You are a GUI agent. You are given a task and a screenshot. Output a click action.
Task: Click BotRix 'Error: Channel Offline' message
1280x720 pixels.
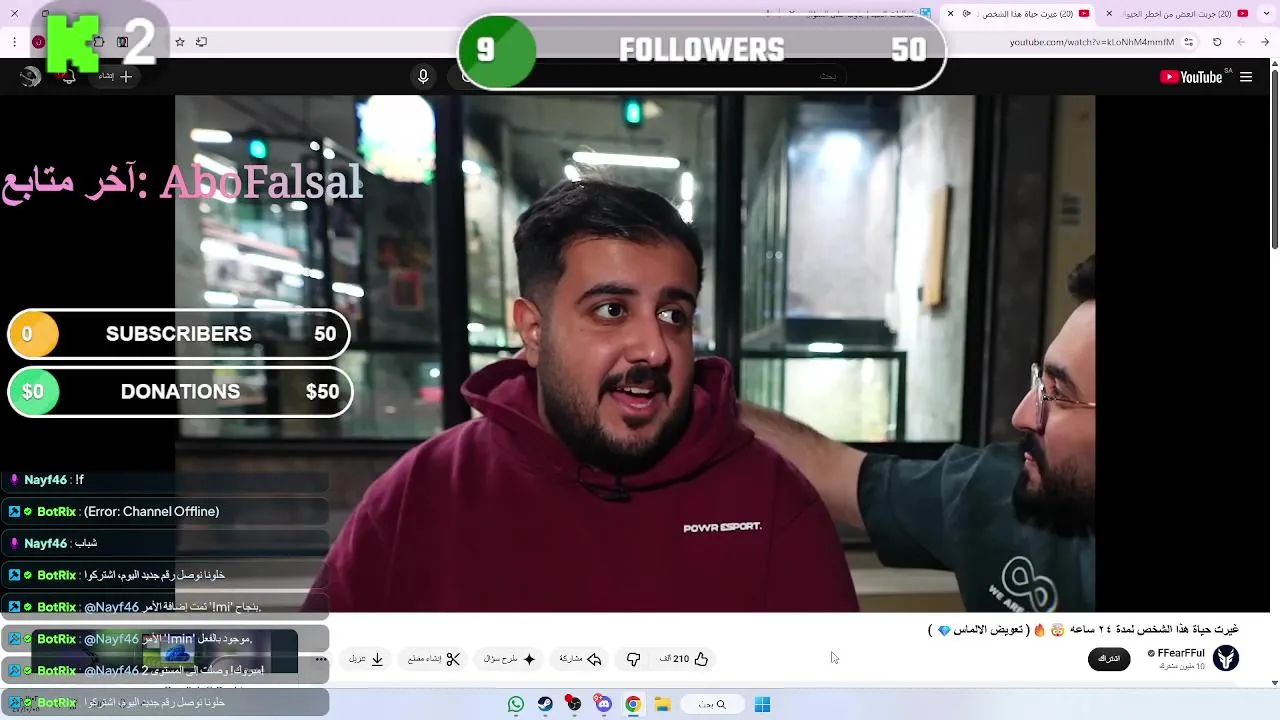(165, 511)
